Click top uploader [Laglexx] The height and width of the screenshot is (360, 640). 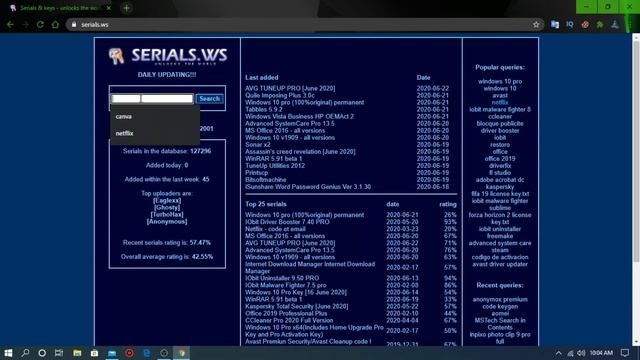167,200
